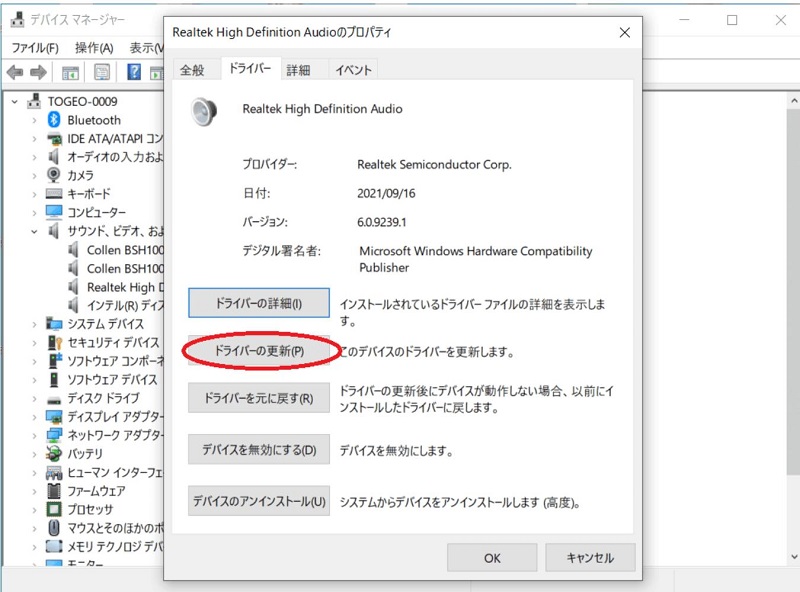Click デバイスを無効にする(D) button
Image resolution: width=800 pixels, height=592 pixels.
click(259, 449)
